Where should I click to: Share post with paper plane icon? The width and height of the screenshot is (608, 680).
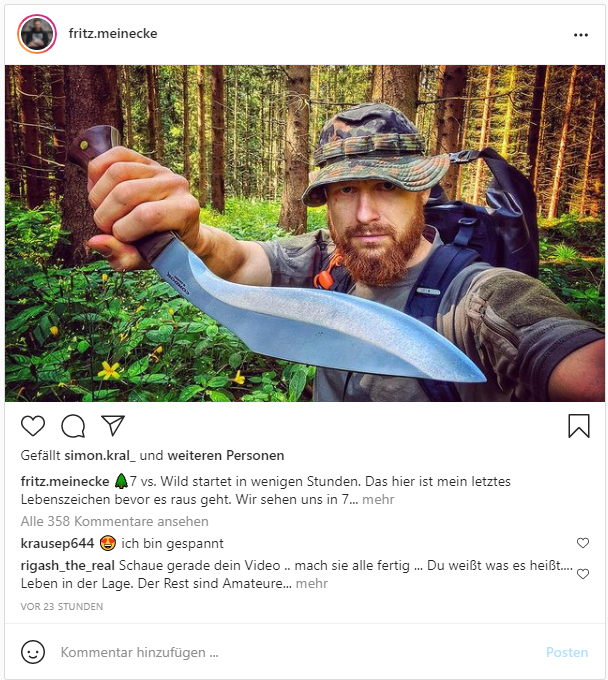click(x=113, y=426)
